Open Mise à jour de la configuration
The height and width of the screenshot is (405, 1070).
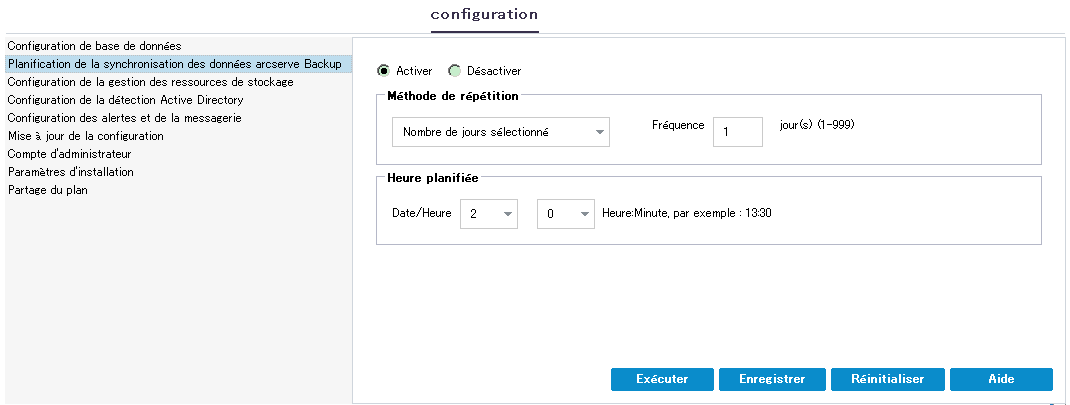point(85,136)
